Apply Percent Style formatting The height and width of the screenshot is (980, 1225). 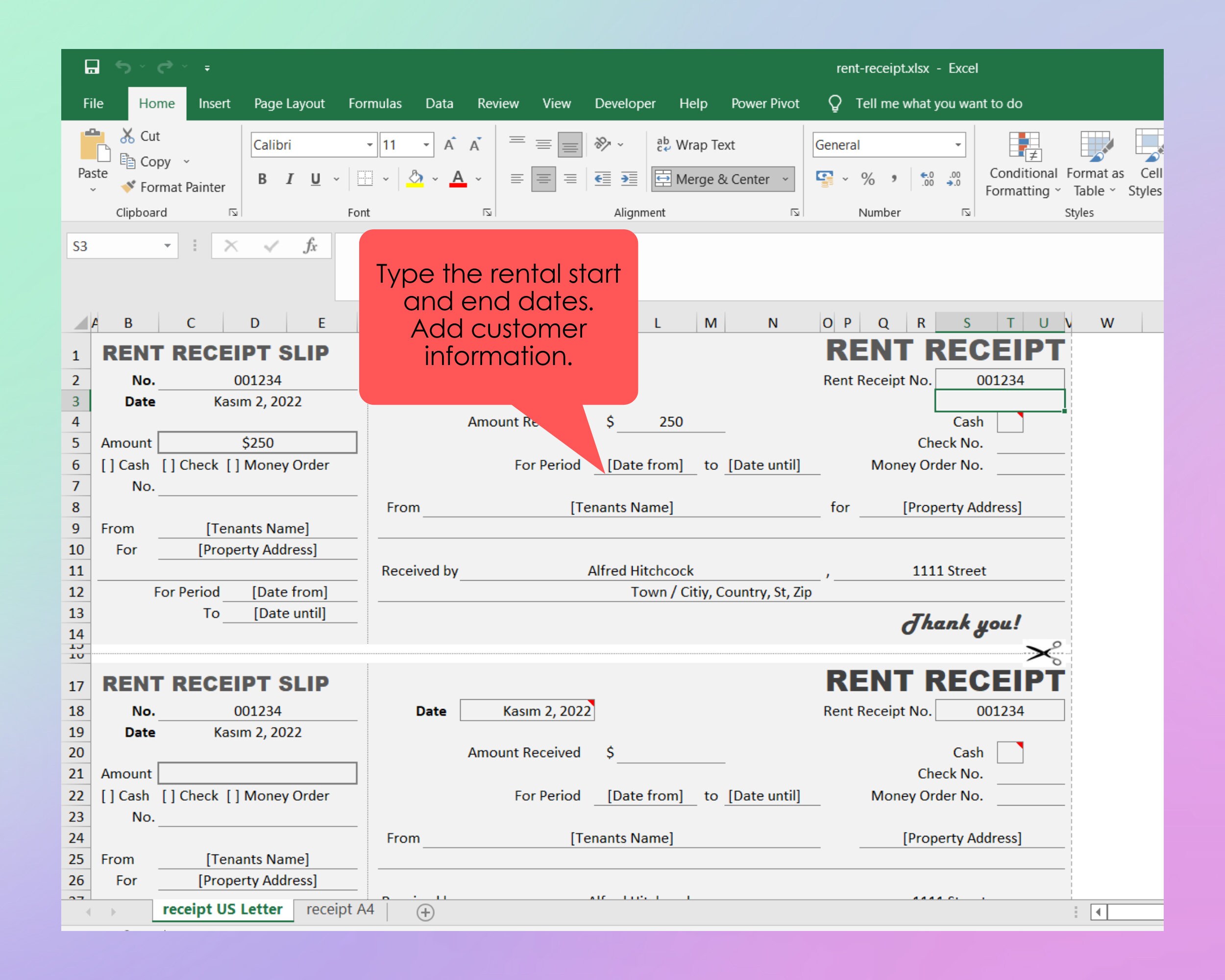868,179
